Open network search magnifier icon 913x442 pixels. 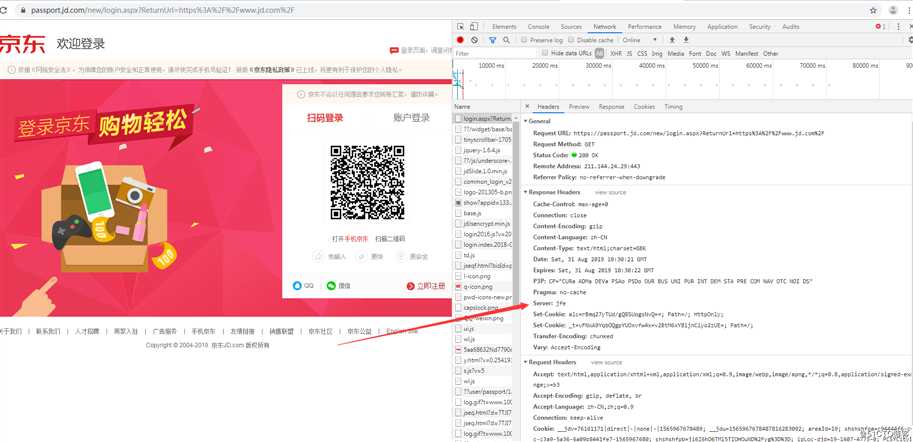coord(506,40)
